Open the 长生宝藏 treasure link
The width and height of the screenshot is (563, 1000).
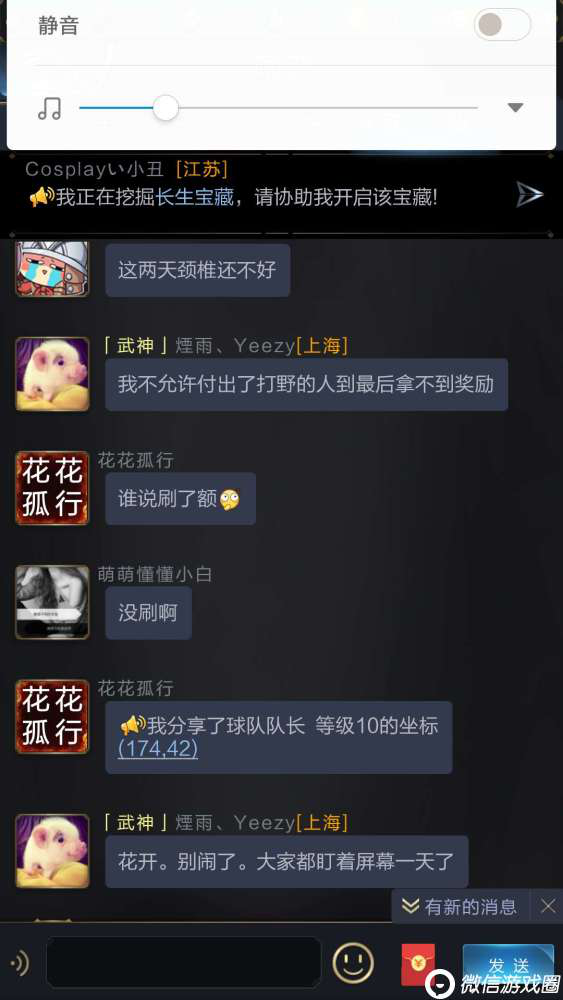pyautogui.click(x=195, y=197)
